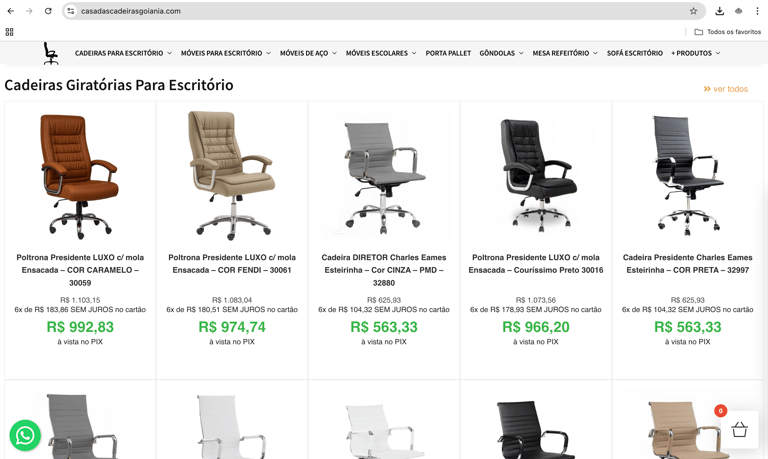The width and height of the screenshot is (768, 459).
Task: Open browser downloads icon
Action: 720,11
